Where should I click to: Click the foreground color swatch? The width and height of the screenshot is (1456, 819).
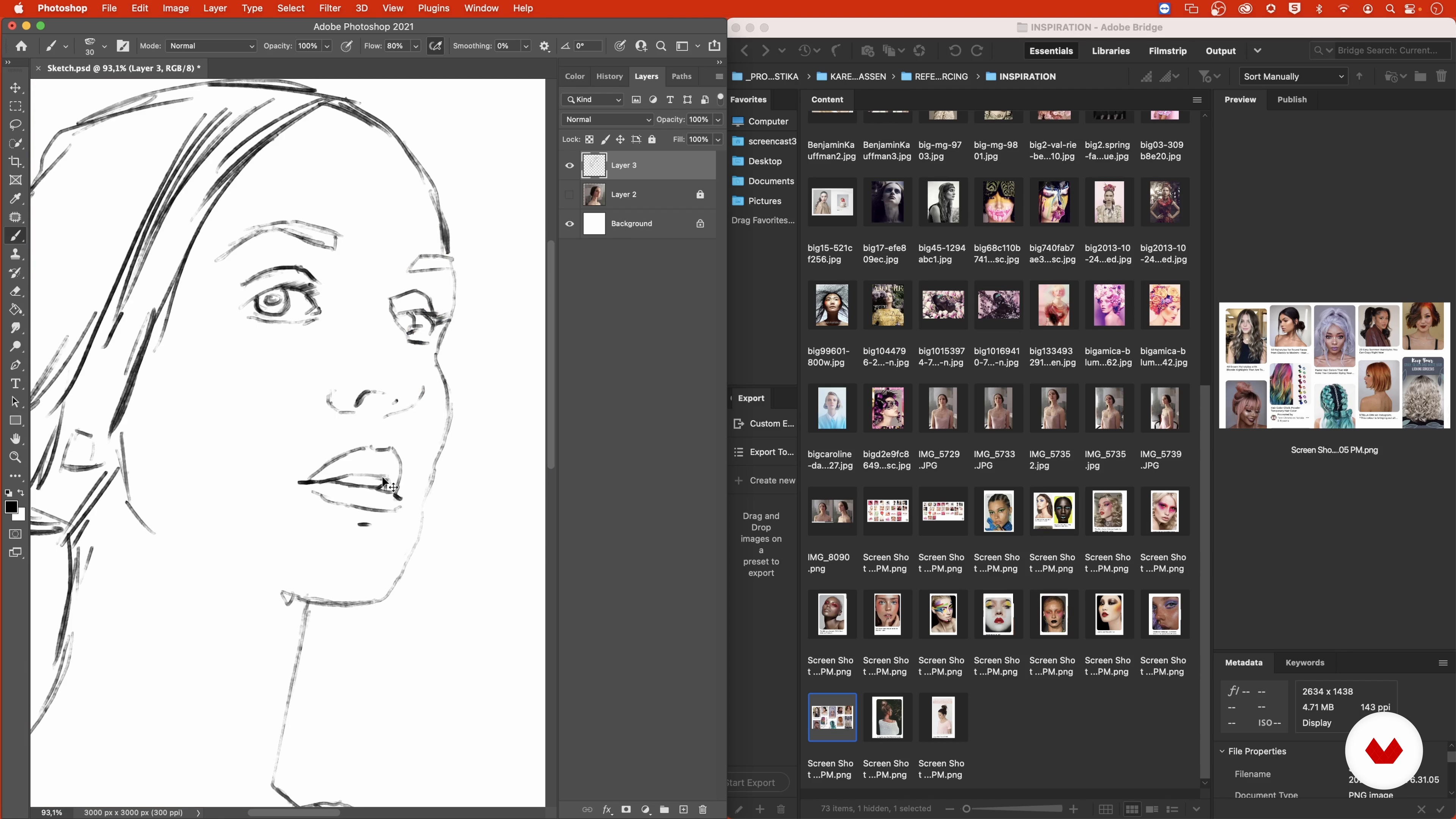point(11,507)
